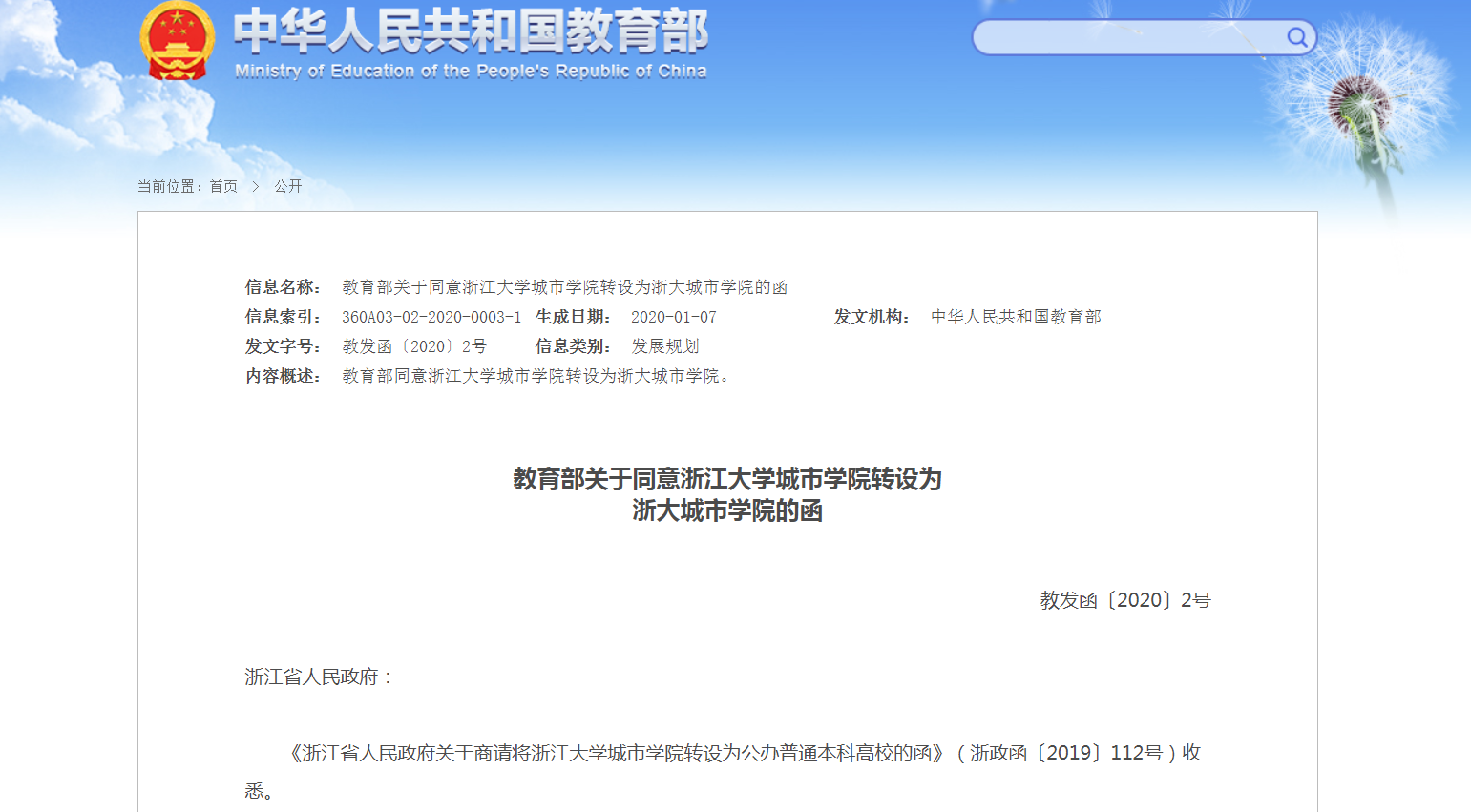Click the generation date 2020-01-07
The image size is (1471, 812).
[x=673, y=316]
